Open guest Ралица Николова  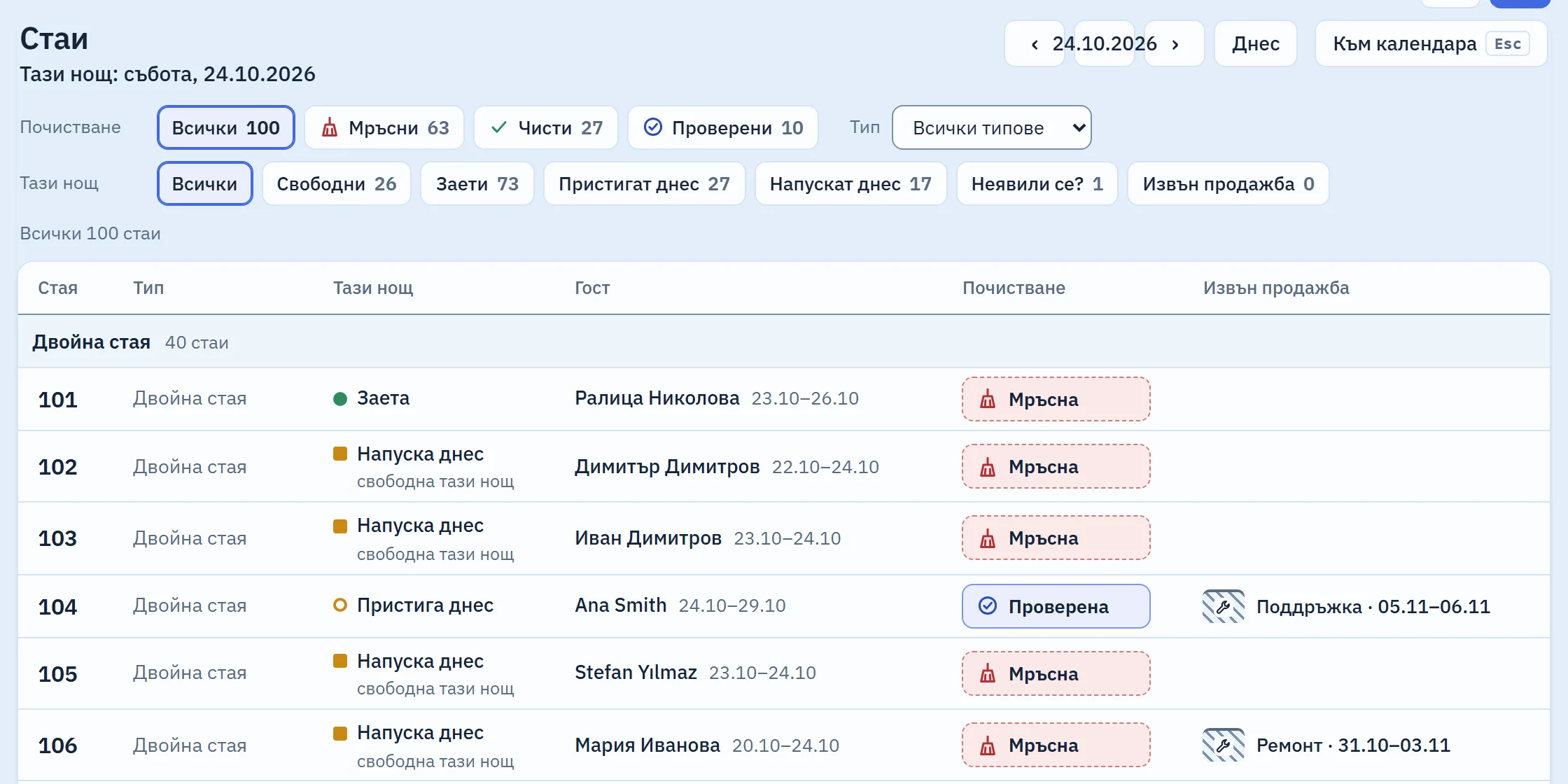pos(657,398)
